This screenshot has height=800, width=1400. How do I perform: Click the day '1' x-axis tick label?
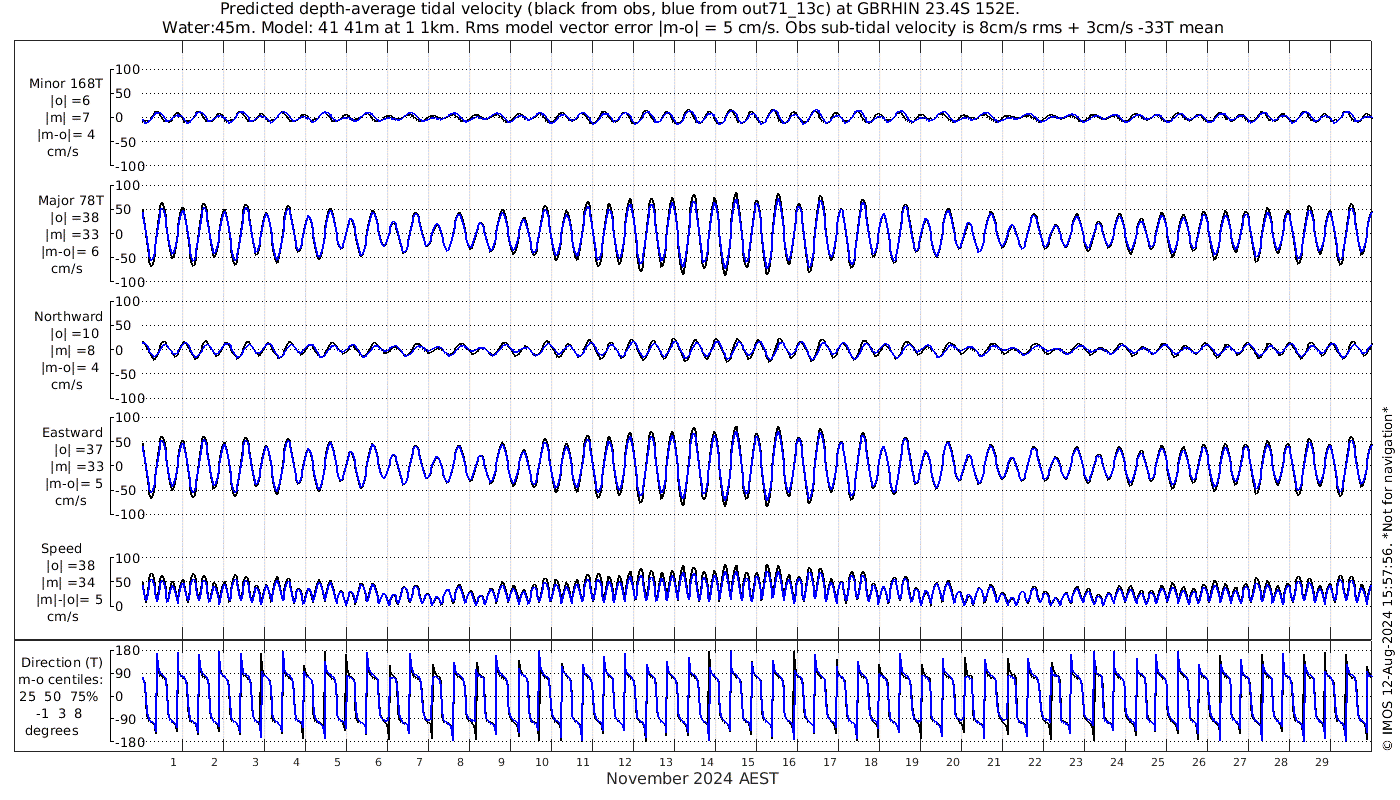(x=174, y=762)
